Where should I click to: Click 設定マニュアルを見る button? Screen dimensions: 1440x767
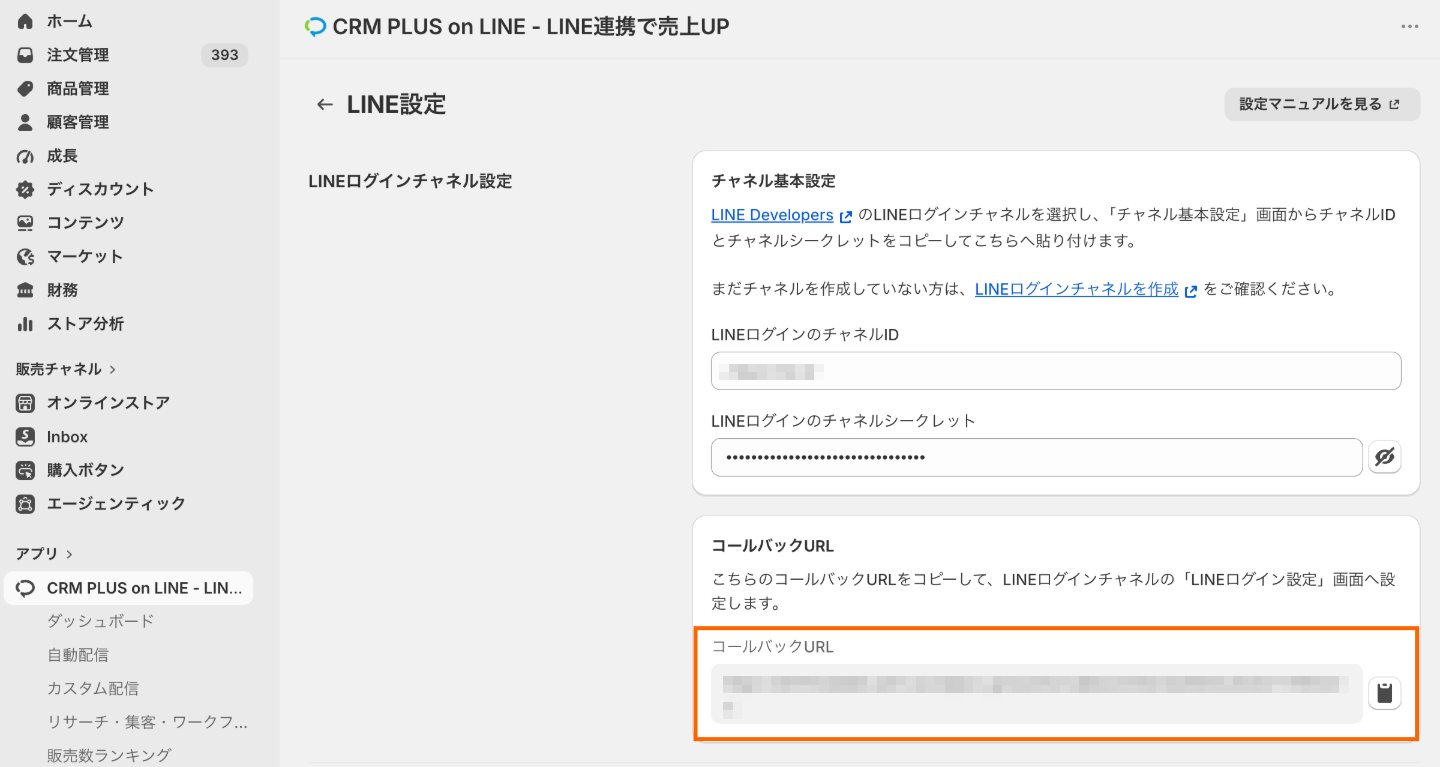1322,104
